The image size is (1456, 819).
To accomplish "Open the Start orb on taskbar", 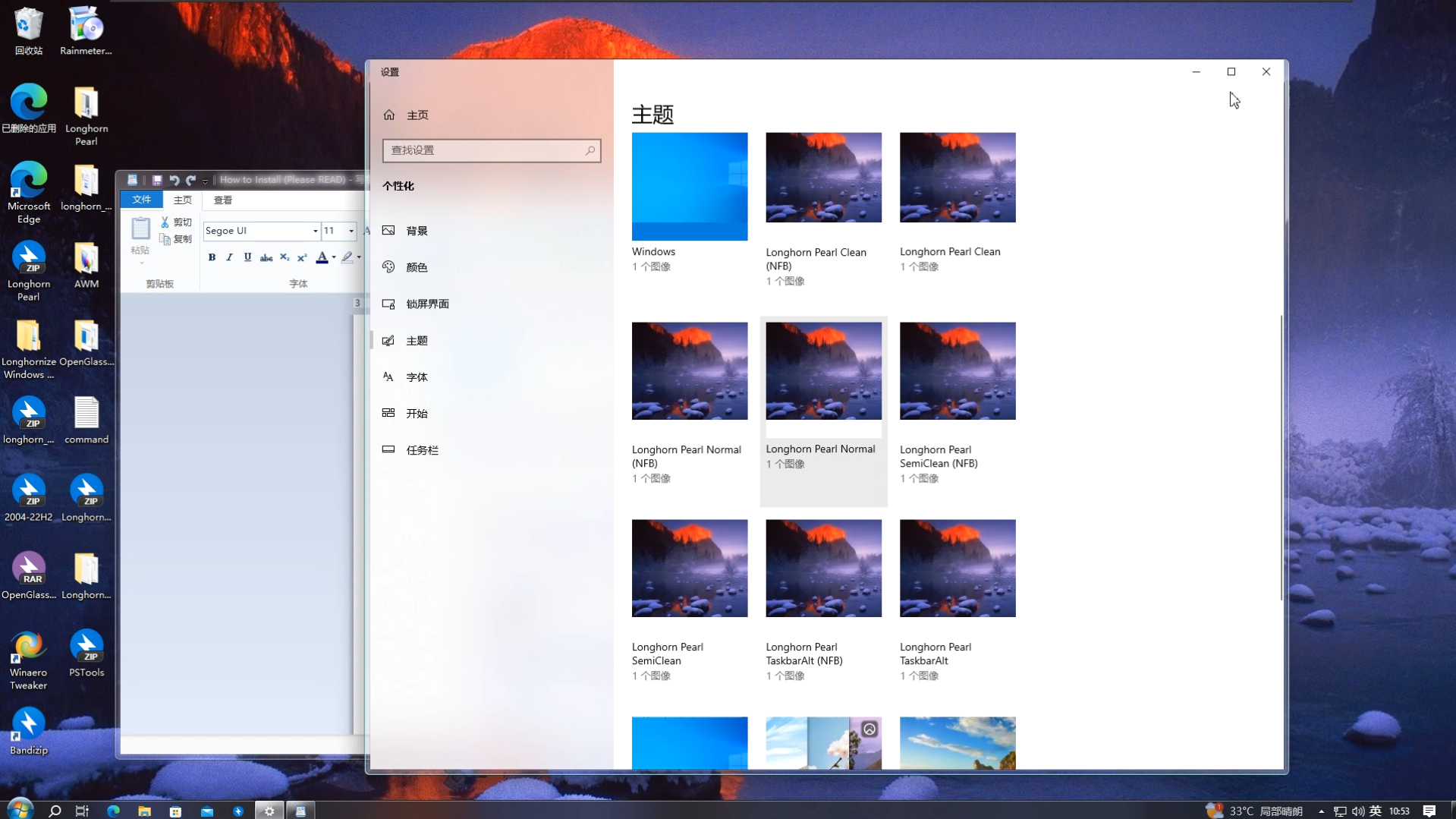I will pyautogui.click(x=20, y=810).
